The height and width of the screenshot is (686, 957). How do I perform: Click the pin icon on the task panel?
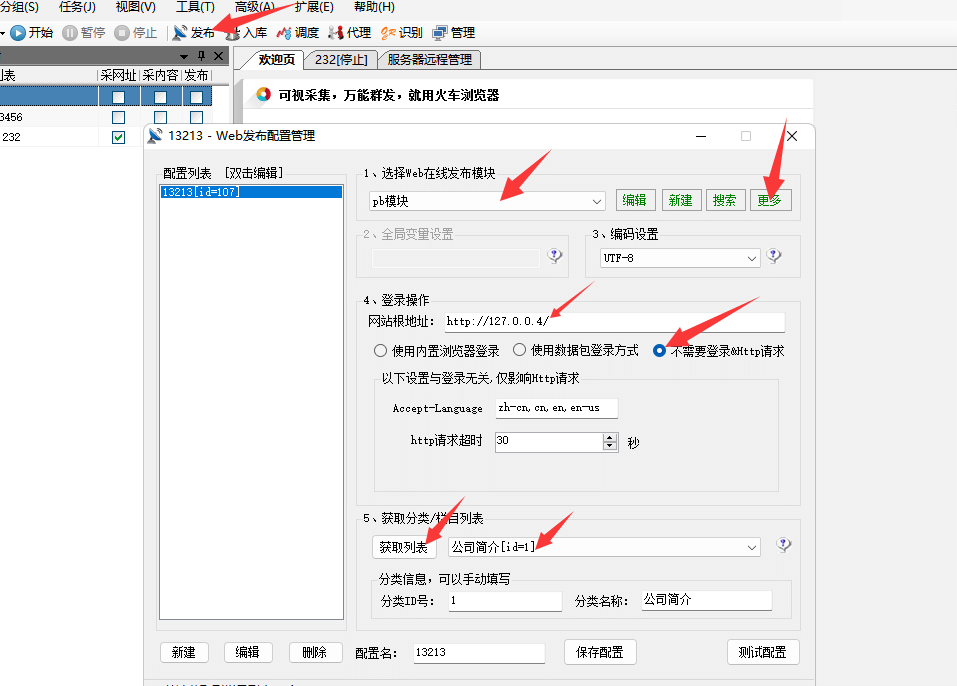[201, 56]
